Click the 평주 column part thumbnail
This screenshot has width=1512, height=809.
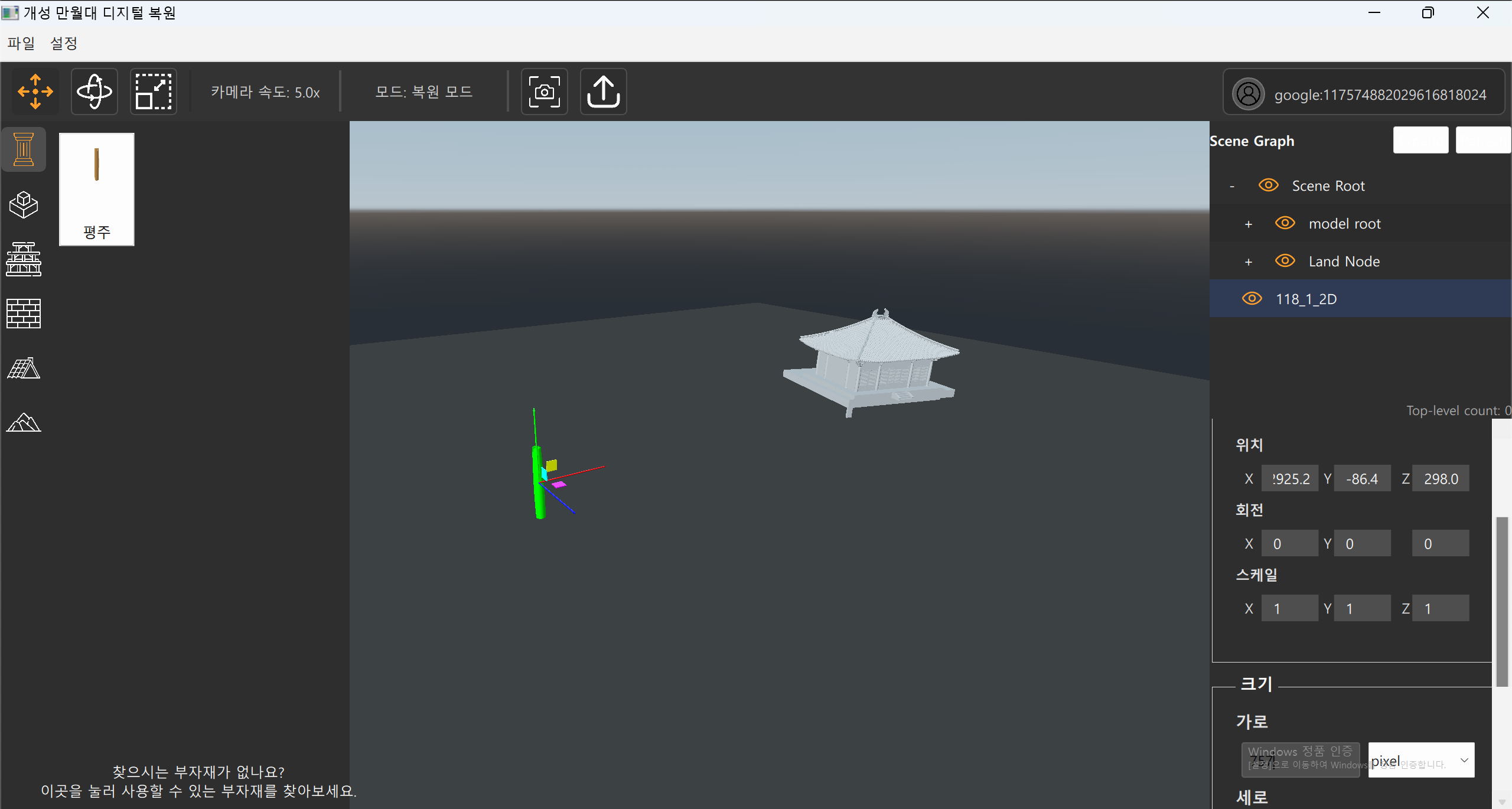click(97, 189)
